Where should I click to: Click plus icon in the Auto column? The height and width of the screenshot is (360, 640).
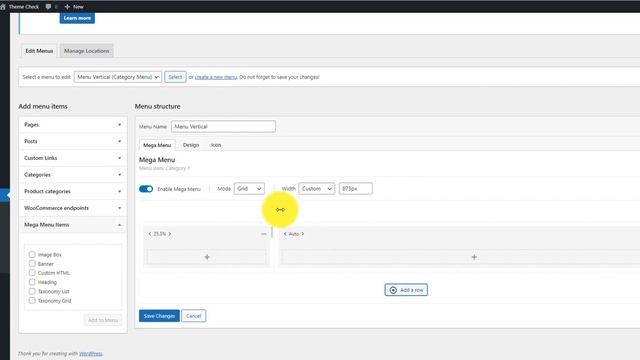pos(474,257)
